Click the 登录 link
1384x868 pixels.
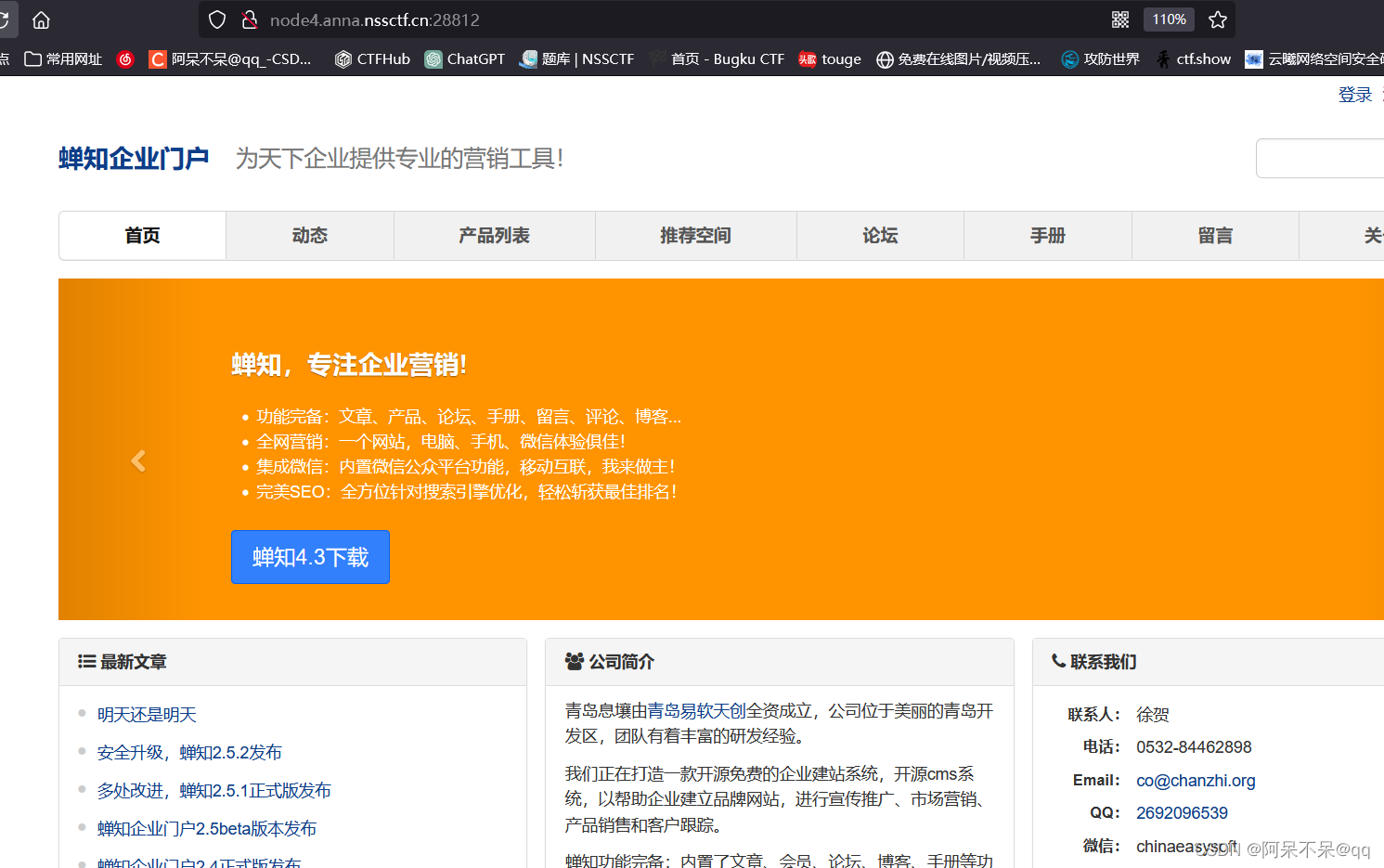[1354, 94]
